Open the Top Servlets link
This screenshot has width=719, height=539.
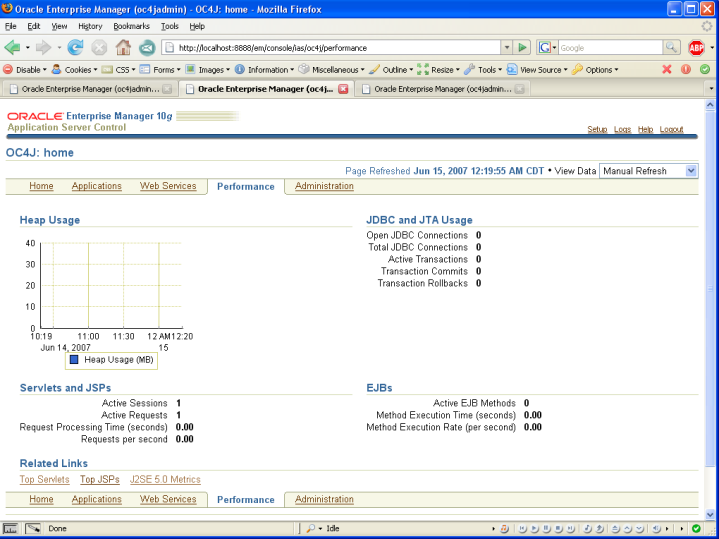(x=44, y=479)
